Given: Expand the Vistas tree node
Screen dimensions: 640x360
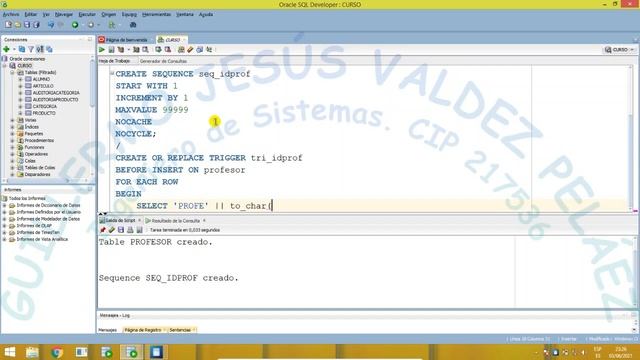Looking at the screenshot, I should [13, 120].
